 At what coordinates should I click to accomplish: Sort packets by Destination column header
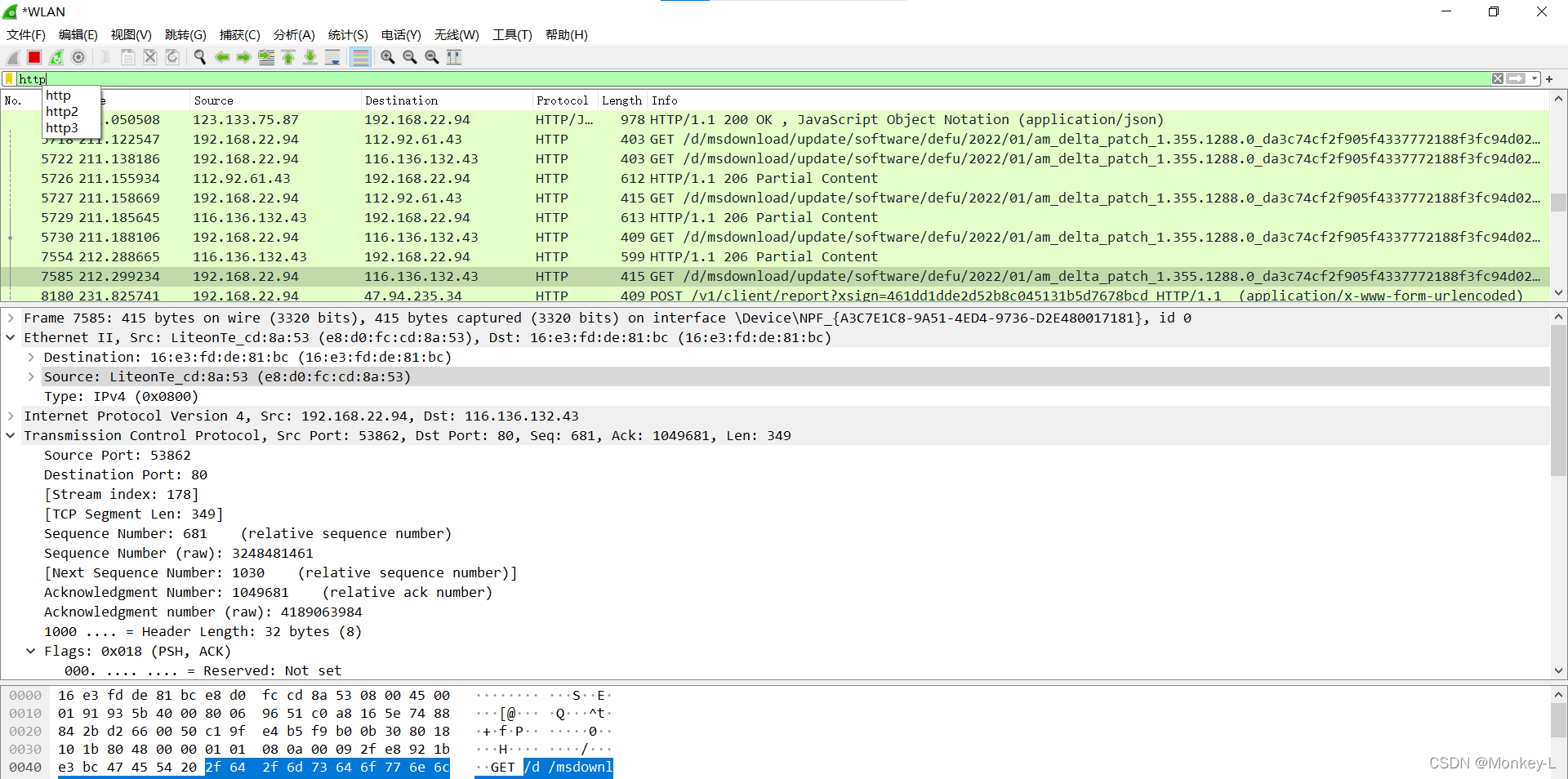(446, 100)
